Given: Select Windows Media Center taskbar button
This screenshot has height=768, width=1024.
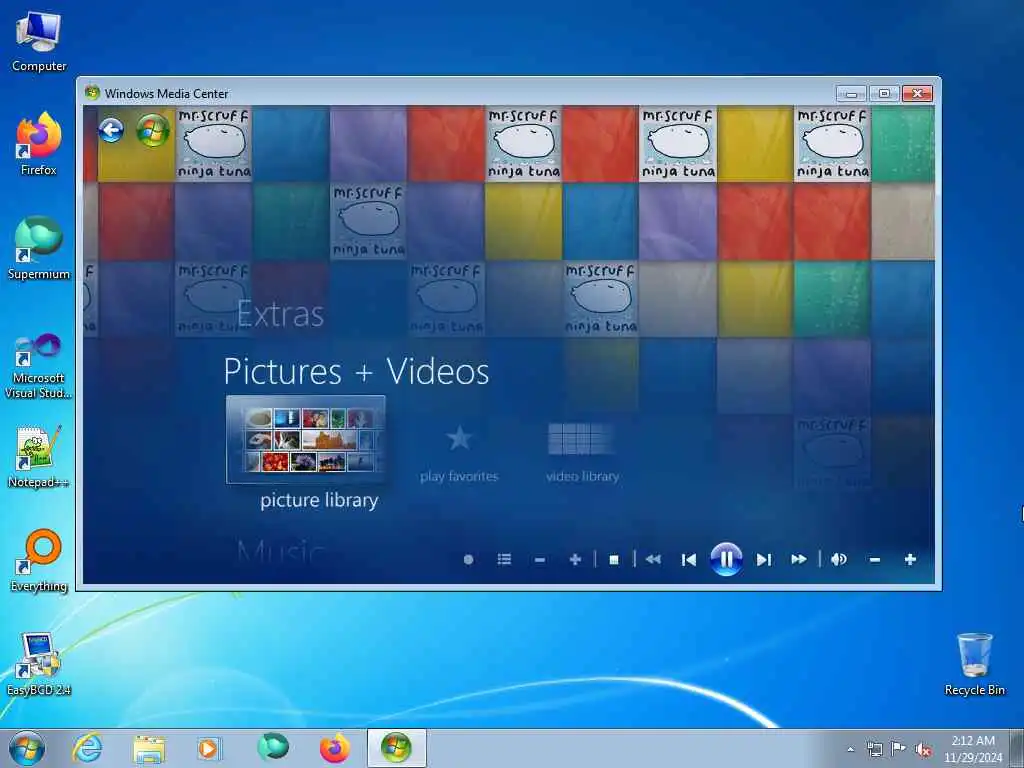Looking at the screenshot, I should point(396,748).
